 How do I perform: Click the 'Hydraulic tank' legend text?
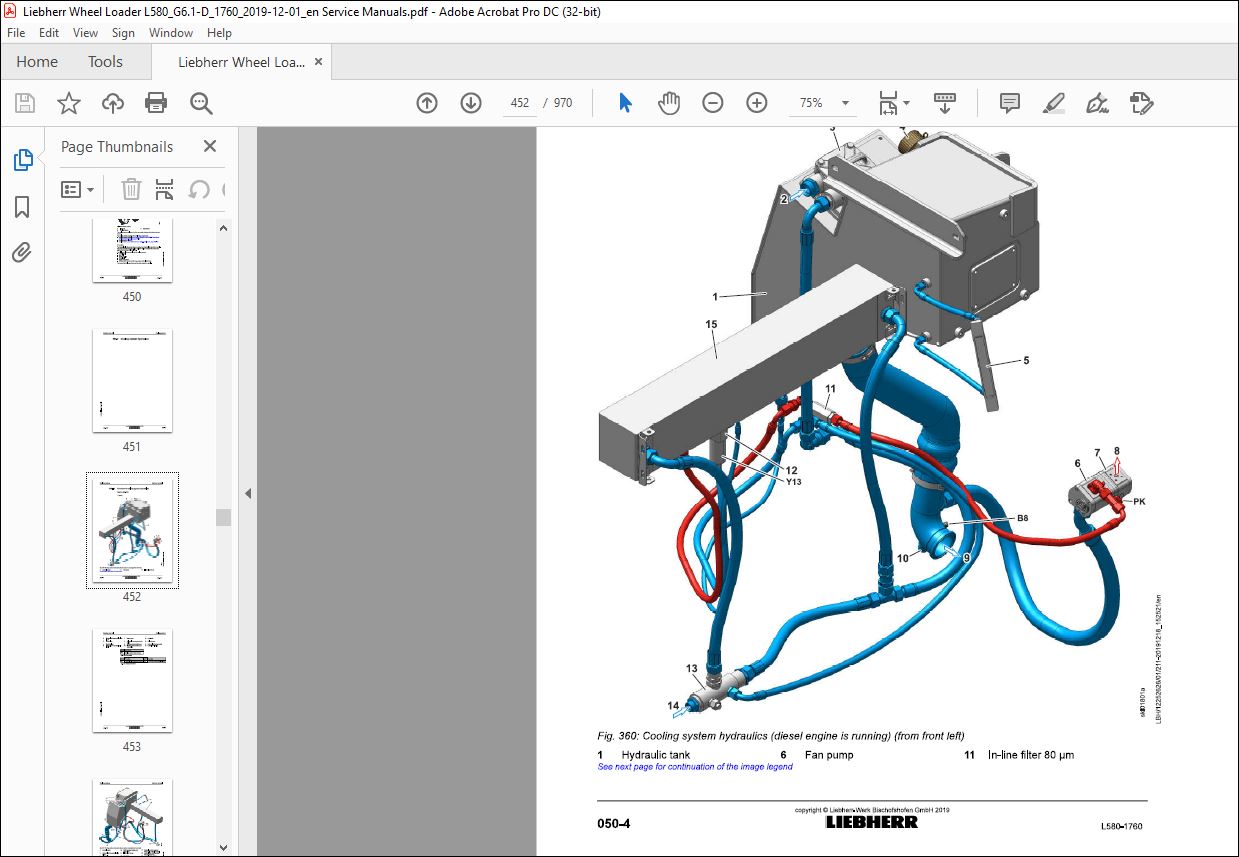655,755
